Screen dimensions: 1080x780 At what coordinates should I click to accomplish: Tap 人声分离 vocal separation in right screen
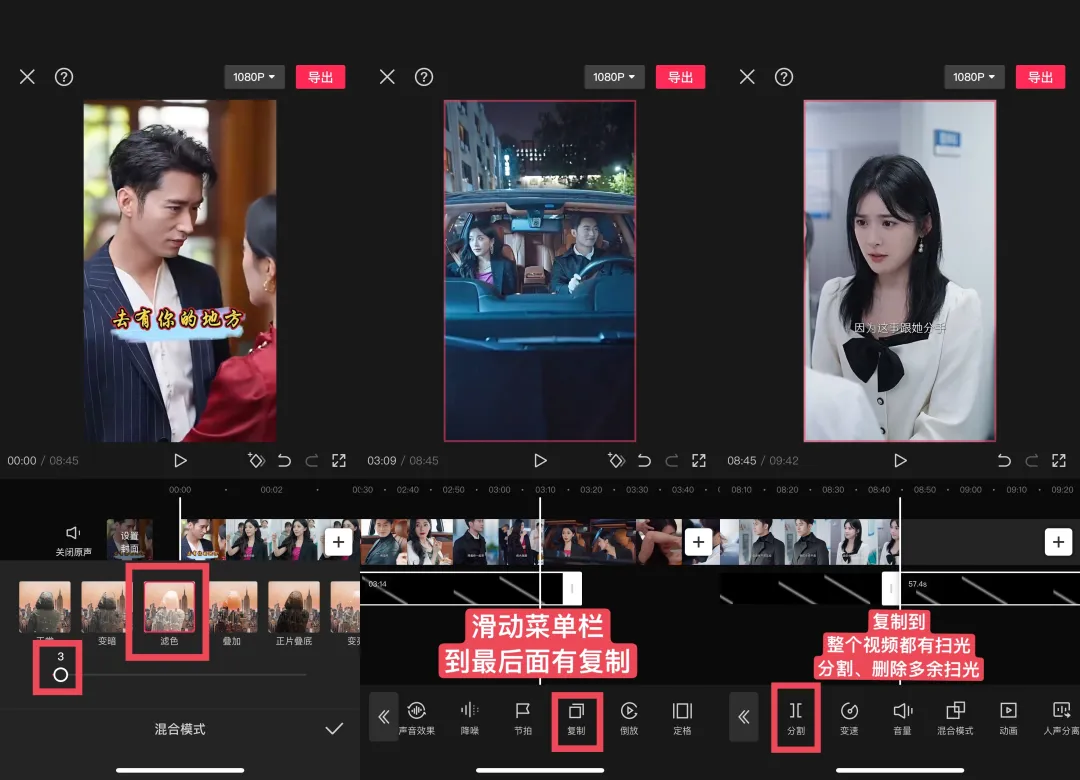pos(1061,718)
